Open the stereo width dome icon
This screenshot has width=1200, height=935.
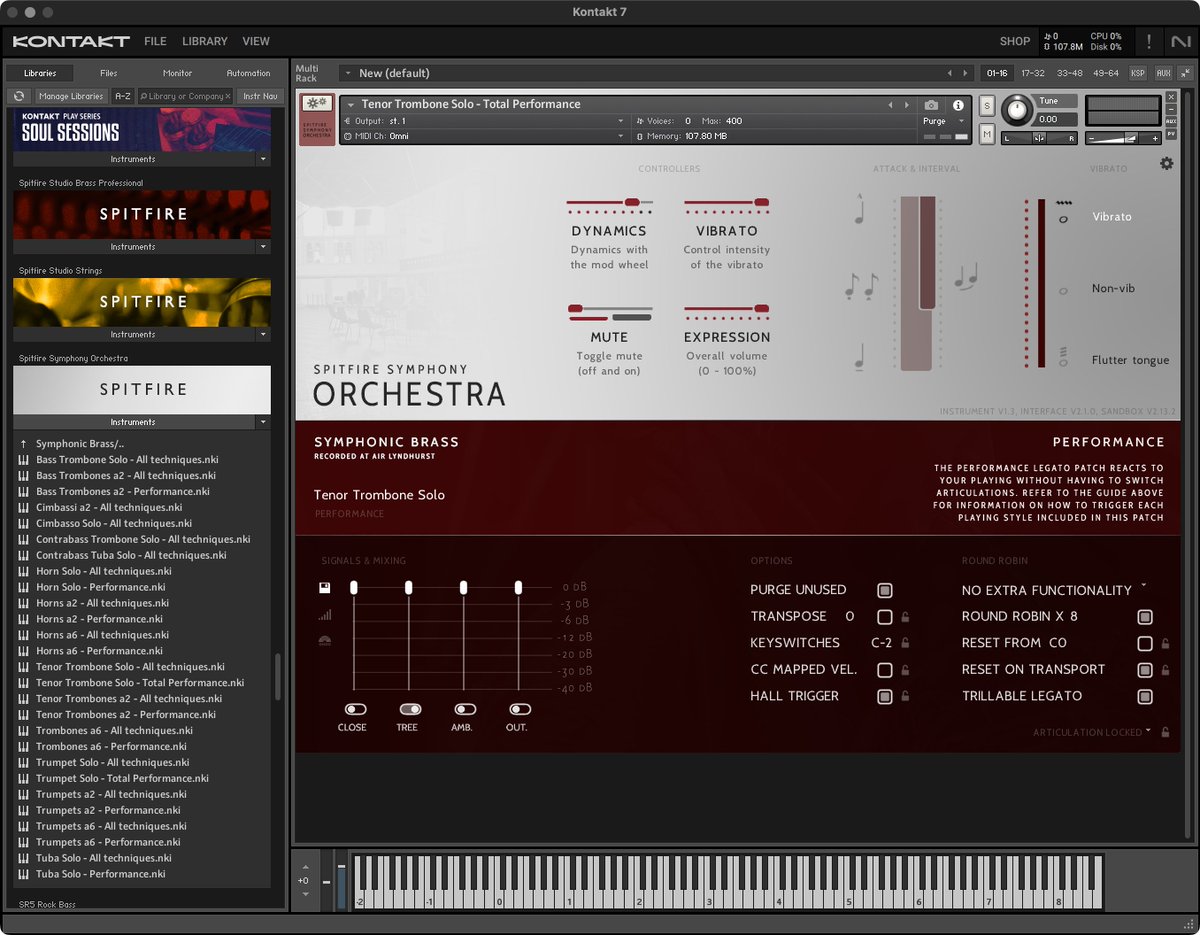pyautogui.click(x=325, y=641)
